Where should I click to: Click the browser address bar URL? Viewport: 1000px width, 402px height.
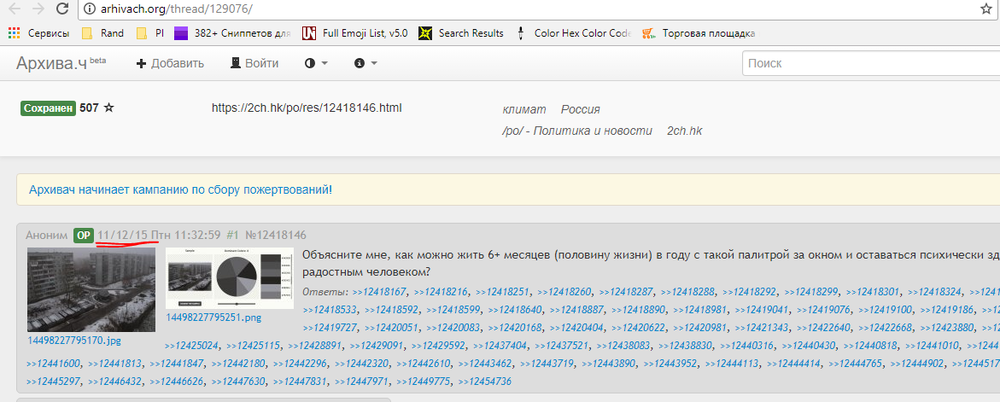pos(177,9)
